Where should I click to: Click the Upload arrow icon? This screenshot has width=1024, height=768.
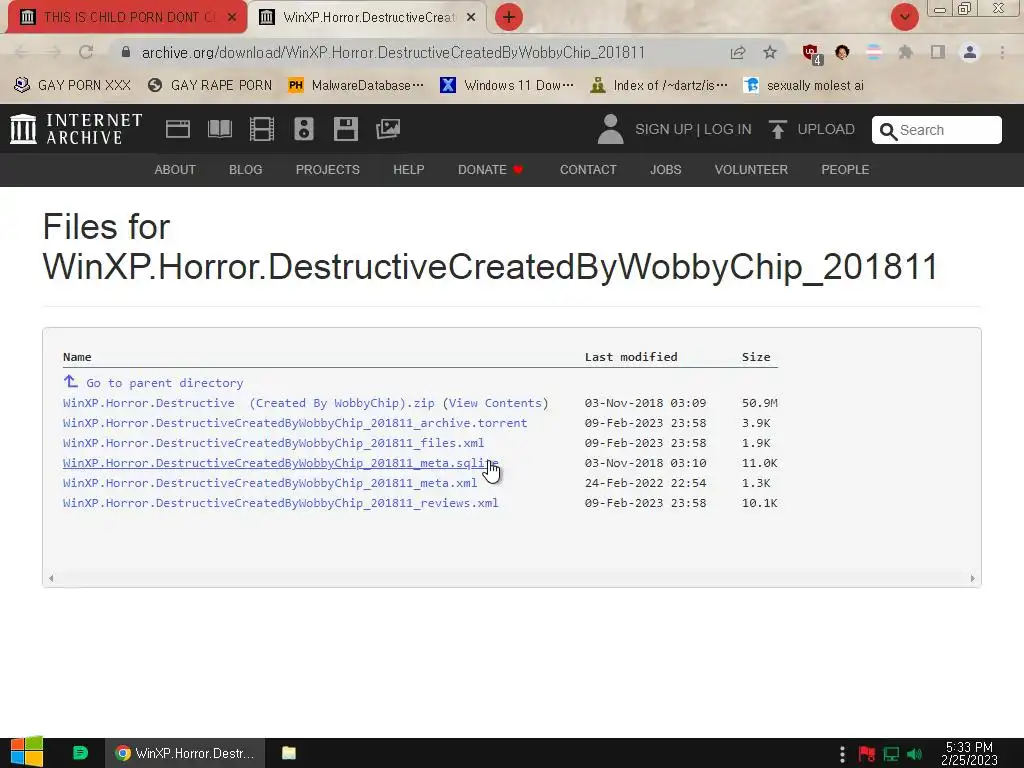pos(777,130)
